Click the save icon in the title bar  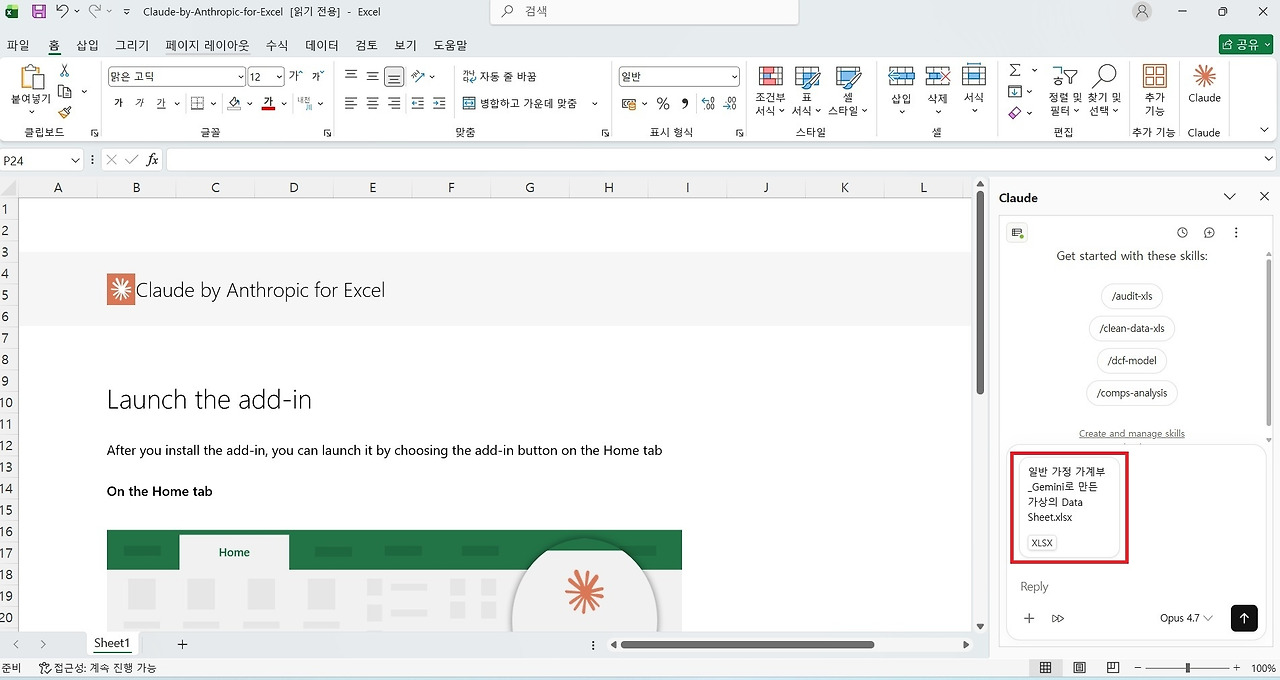[x=39, y=12]
